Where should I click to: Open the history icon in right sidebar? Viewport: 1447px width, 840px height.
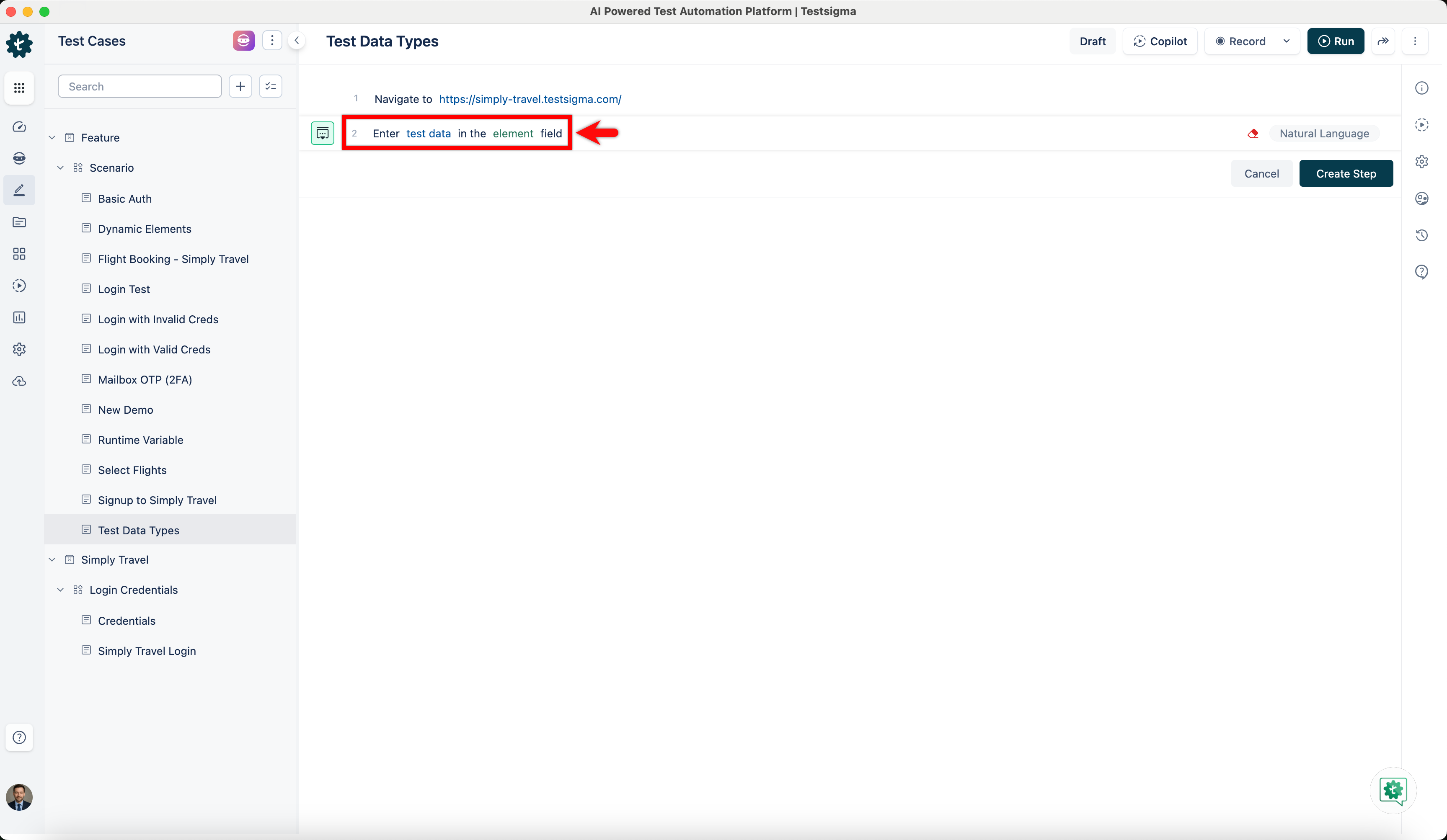point(1421,235)
